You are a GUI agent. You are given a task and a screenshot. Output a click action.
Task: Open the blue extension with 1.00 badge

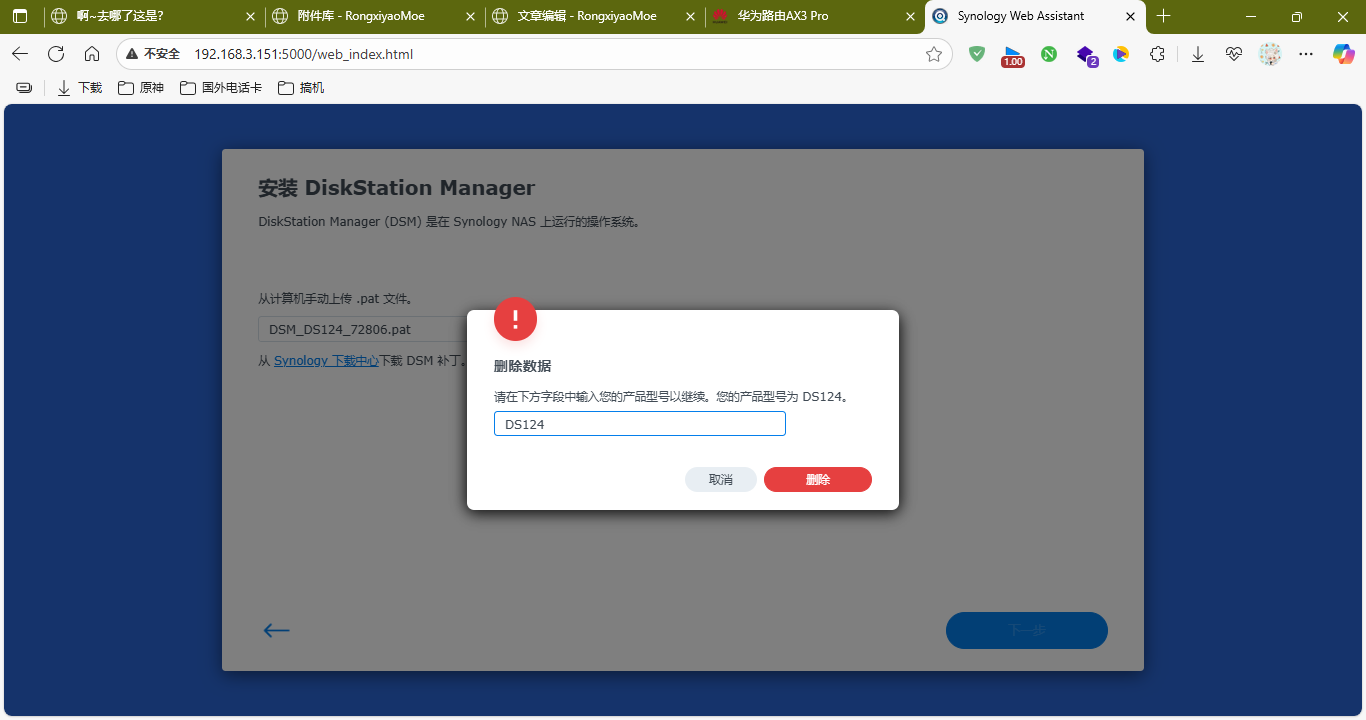[x=1013, y=55]
